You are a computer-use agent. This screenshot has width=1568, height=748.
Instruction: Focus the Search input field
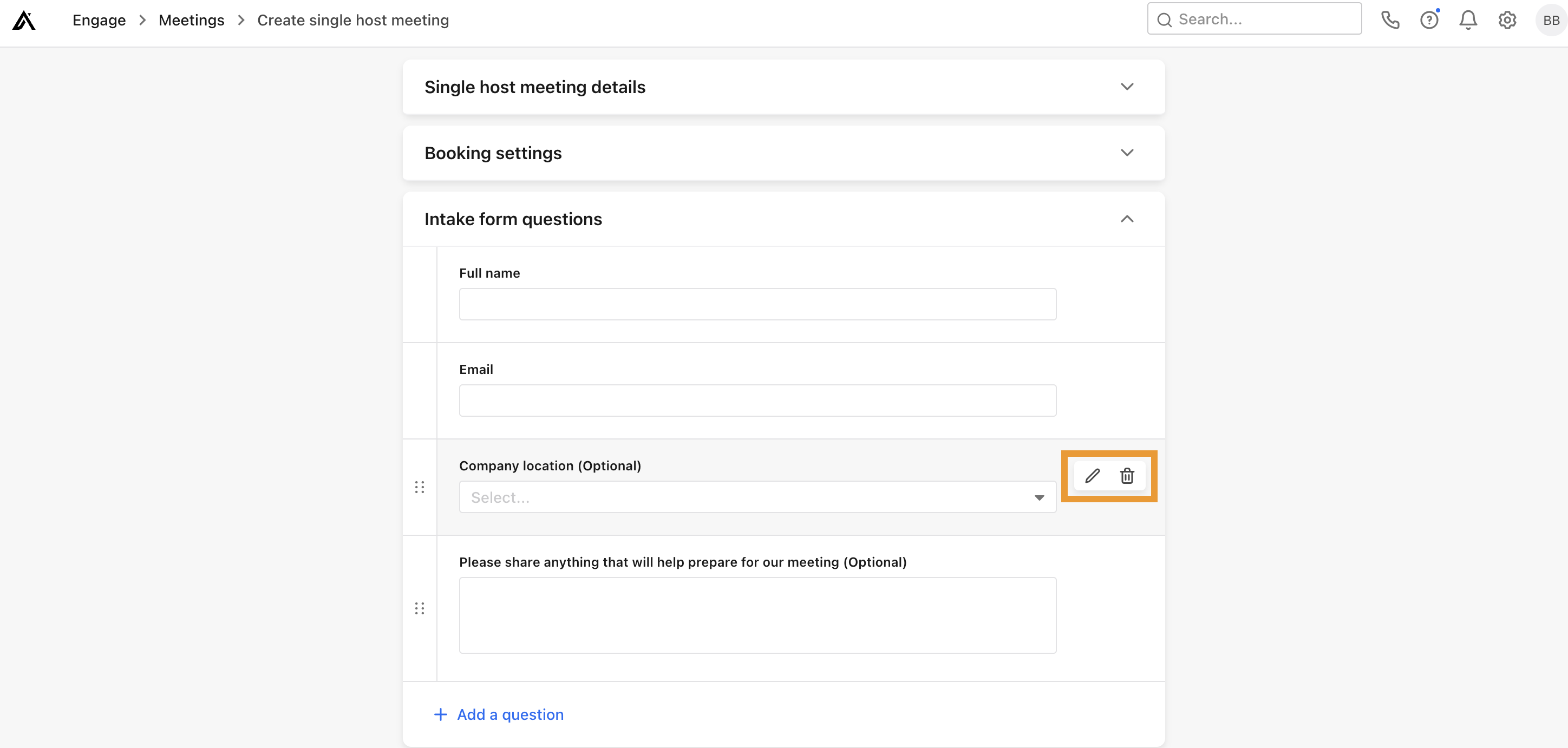1255,19
